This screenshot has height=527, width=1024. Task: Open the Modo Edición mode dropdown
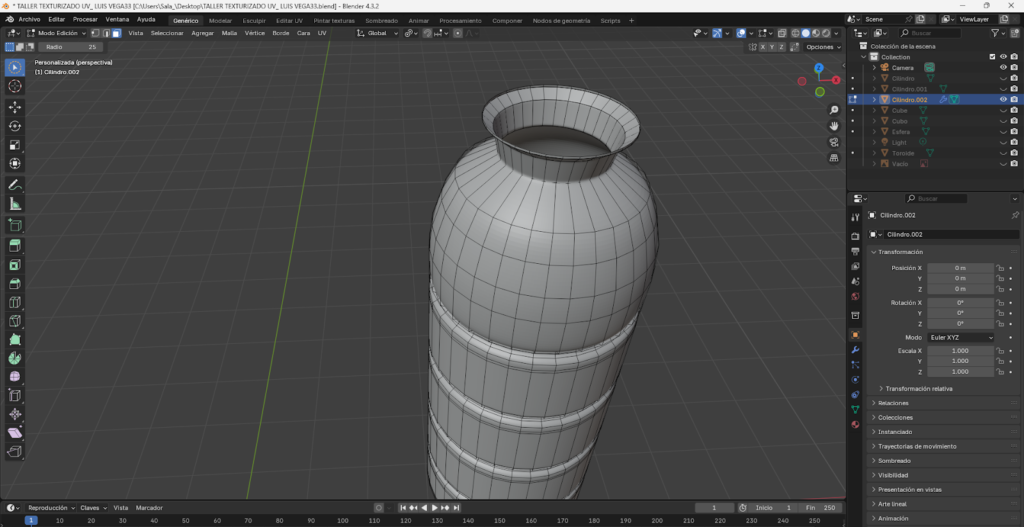pos(56,33)
